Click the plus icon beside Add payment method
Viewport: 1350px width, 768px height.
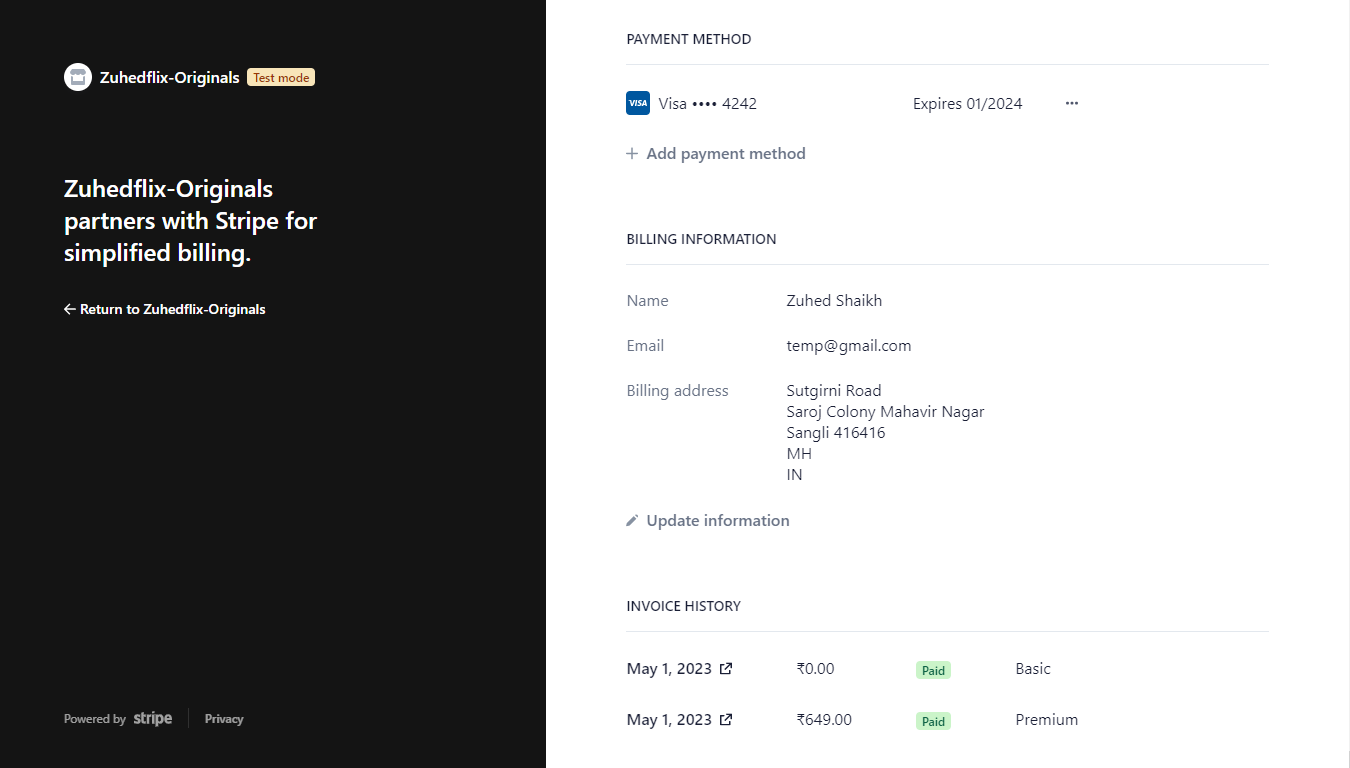pyautogui.click(x=632, y=154)
